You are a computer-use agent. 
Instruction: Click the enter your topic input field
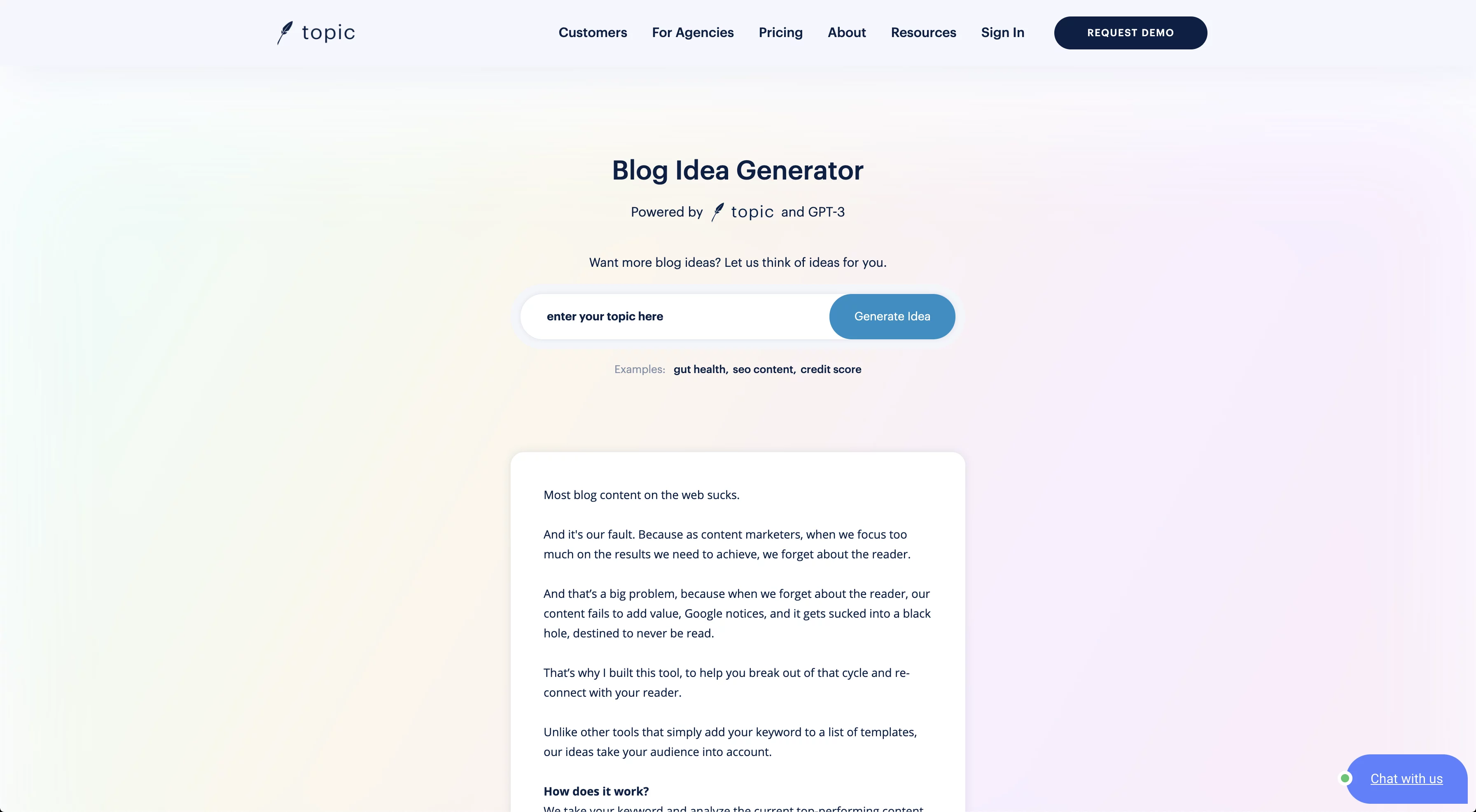tap(682, 316)
